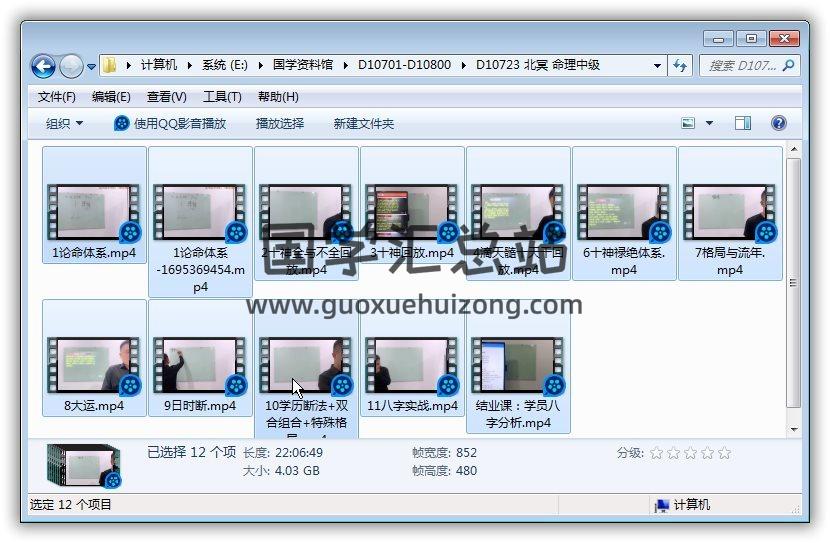Select video 结业课：学员八字分析.mp4
Screen dimensions: 830x543
click(518, 366)
